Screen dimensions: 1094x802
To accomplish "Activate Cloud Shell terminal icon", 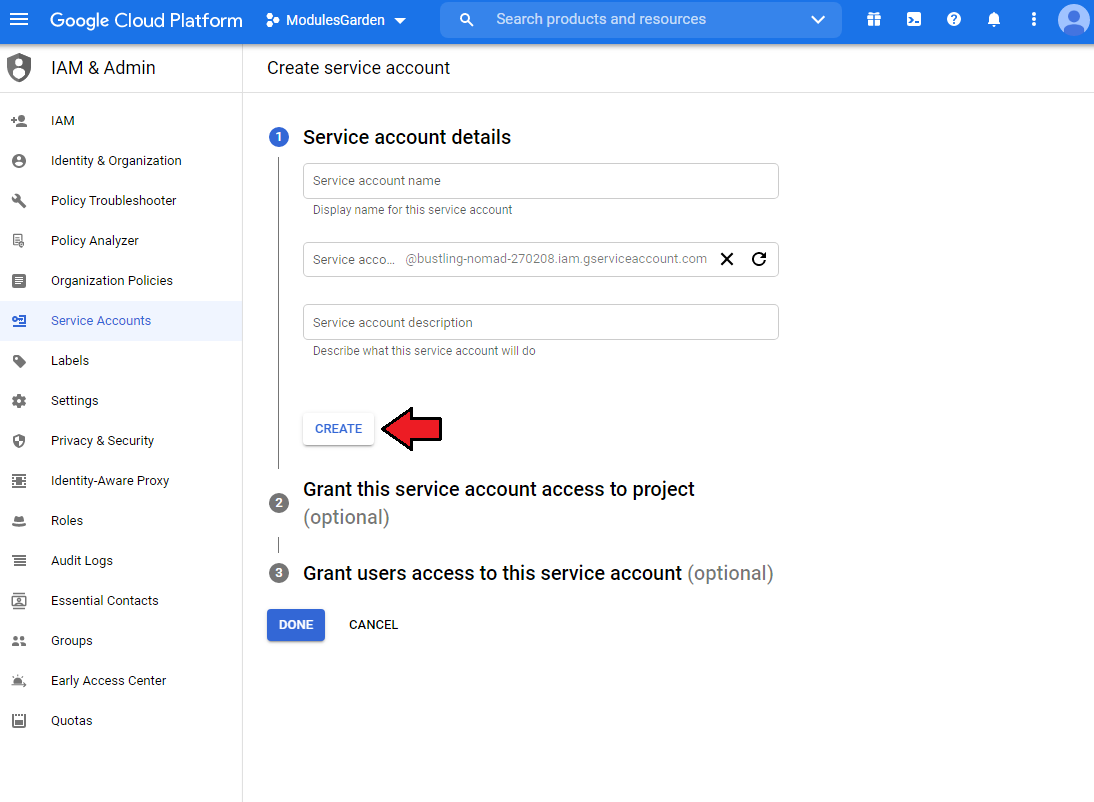I will pyautogui.click(x=913, y=20).
